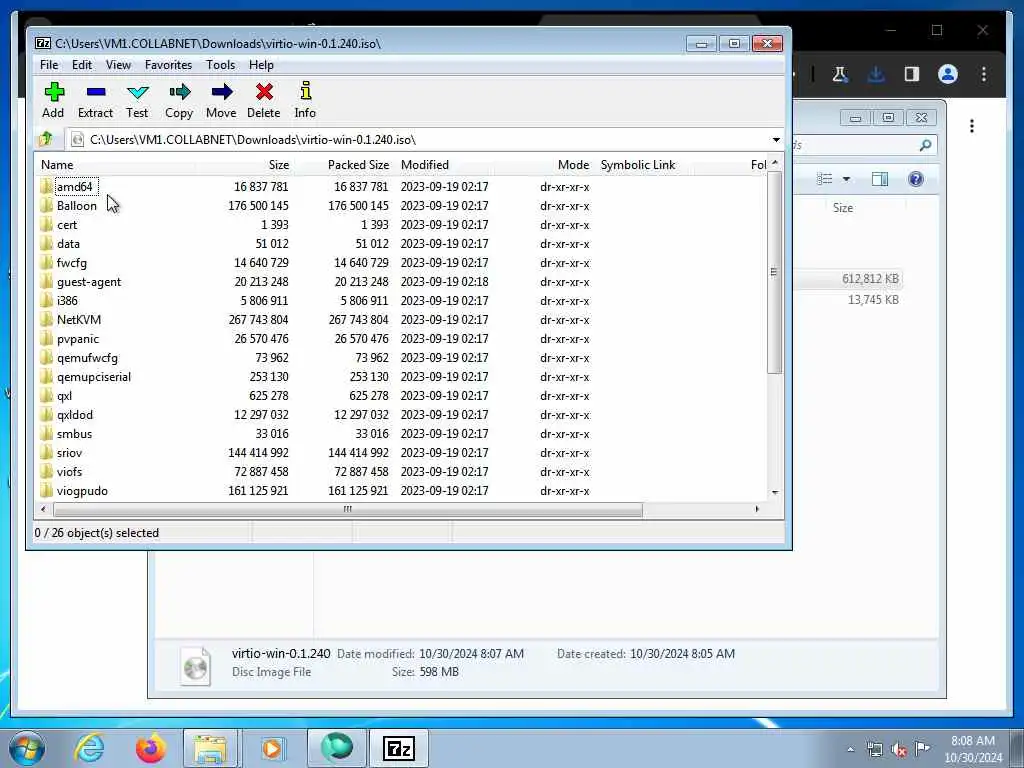Click the horizontal scrollbar thumb
The image size is (1024, 768).
(347, 509)
